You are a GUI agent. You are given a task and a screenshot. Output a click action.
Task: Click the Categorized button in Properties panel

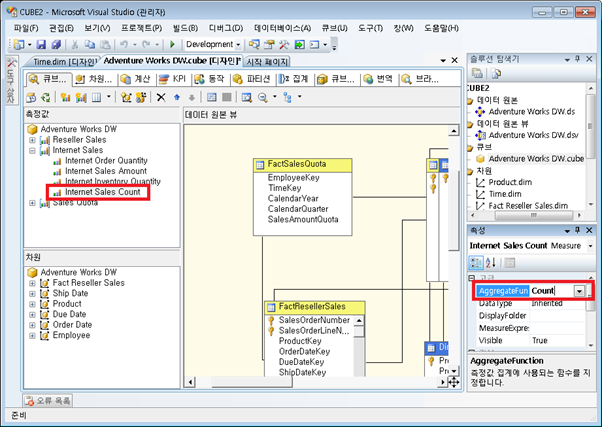(476, 263)
